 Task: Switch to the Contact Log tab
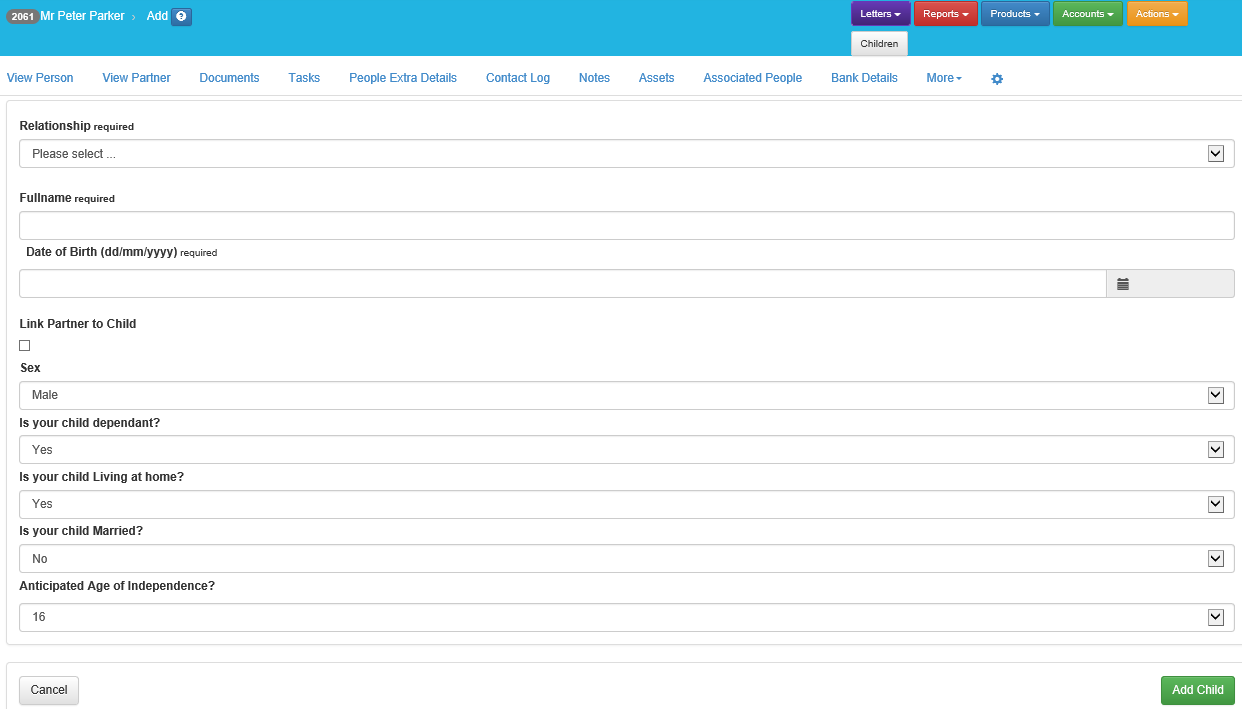[517, 78]
